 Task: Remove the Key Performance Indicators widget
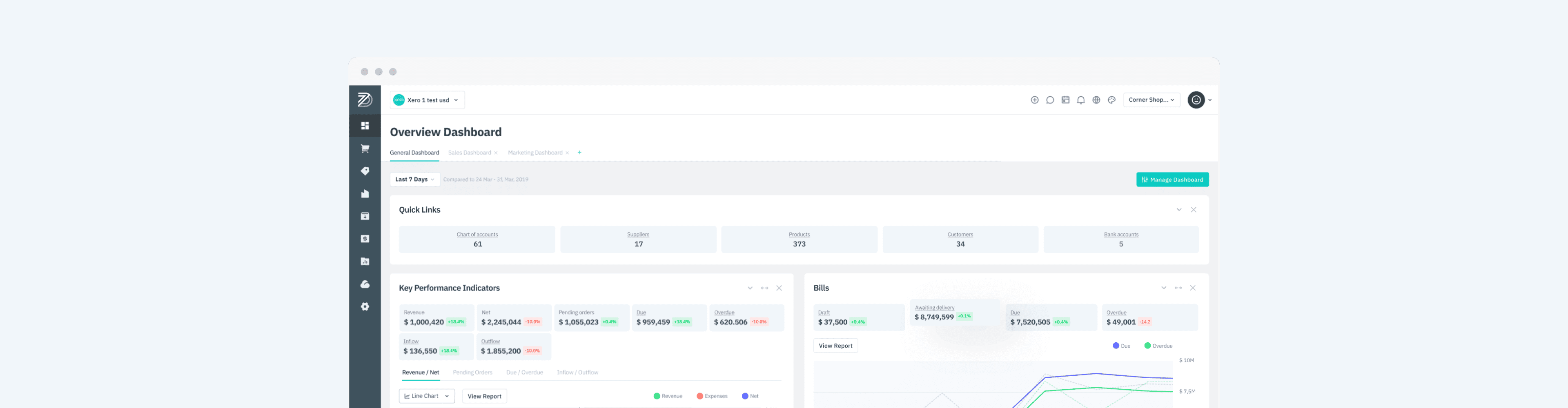779,288
